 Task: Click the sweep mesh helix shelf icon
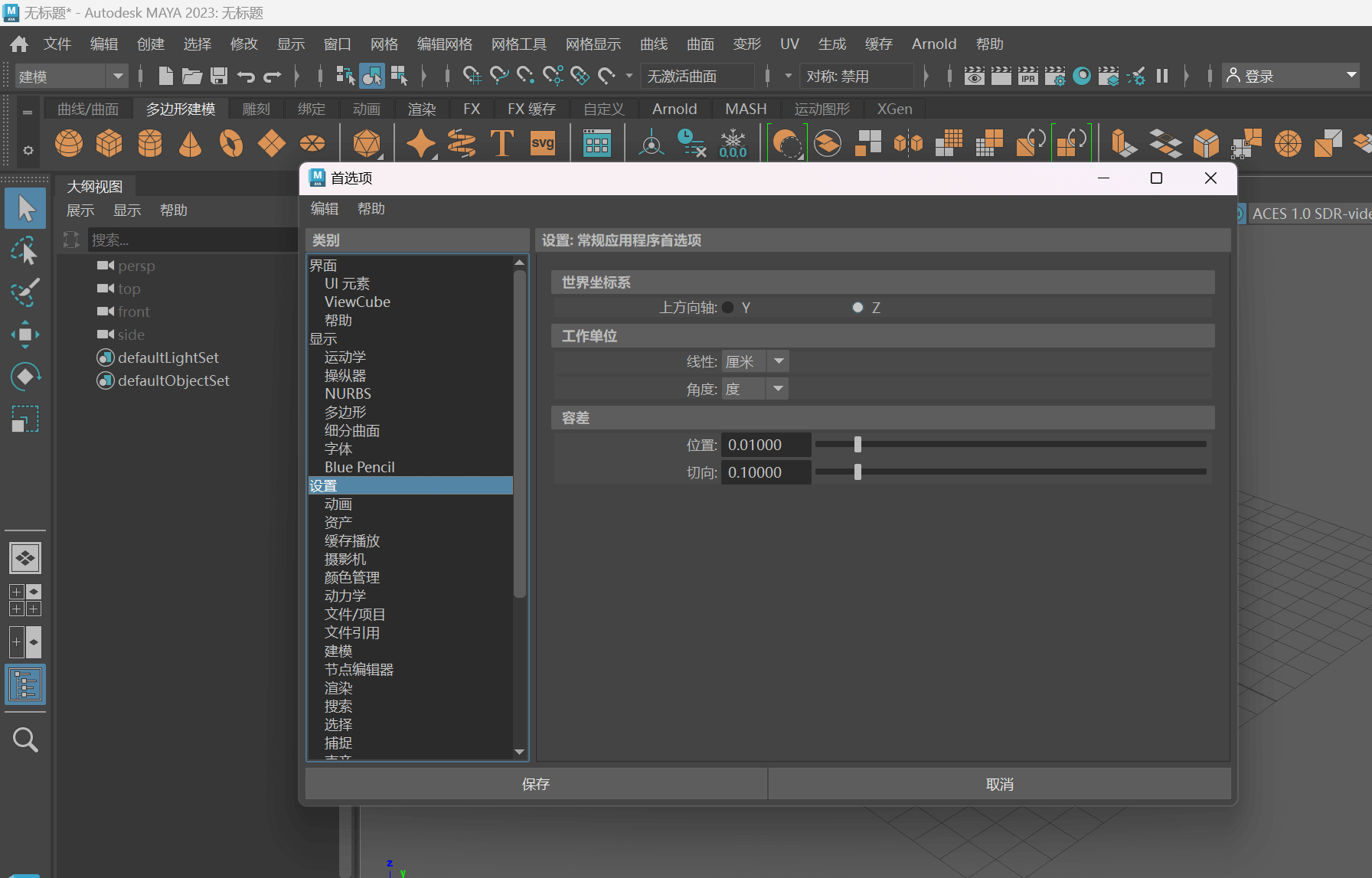click(x=461, y=143)
